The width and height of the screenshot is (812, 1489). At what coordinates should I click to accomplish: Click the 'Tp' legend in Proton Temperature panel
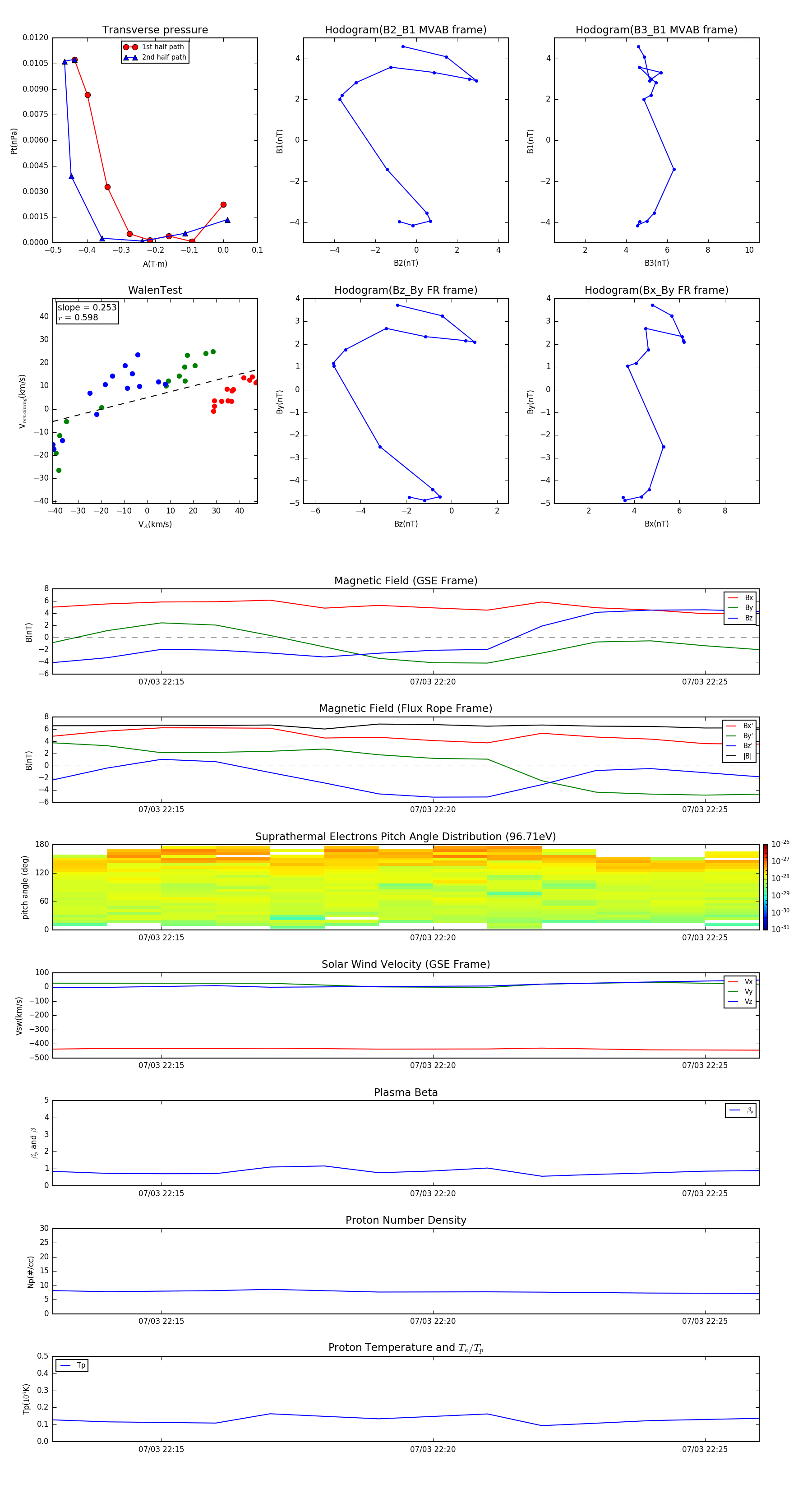click(x=72, y=1365)
